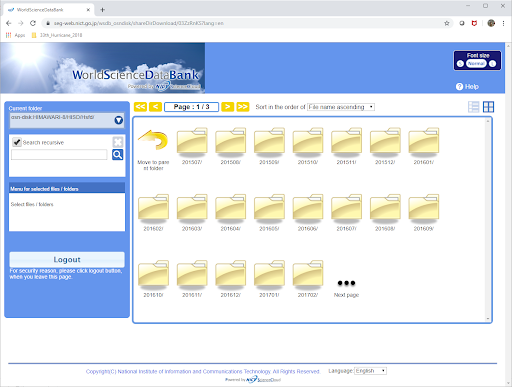Open the 201612/ folder
Viewport: 512px width, 387px height.
click(231, 275)
